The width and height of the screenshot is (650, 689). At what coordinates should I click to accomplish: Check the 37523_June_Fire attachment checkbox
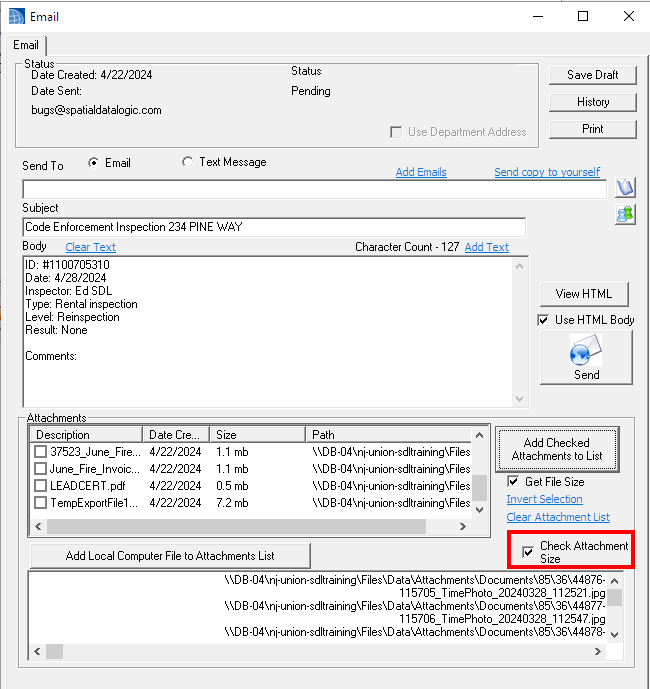point(40,452)
